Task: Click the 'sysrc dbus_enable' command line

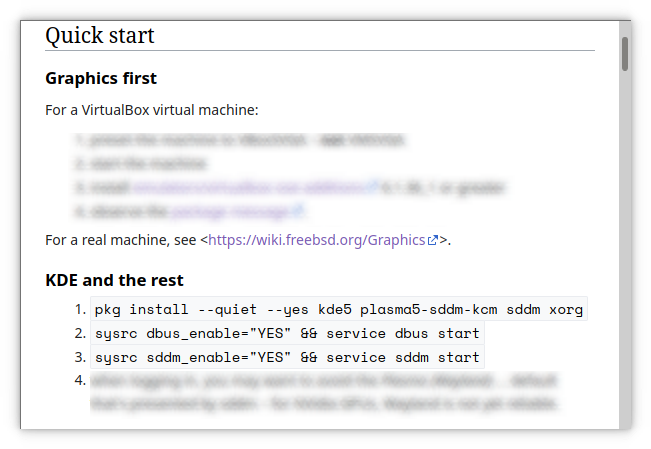Action: tap(287, 332)
